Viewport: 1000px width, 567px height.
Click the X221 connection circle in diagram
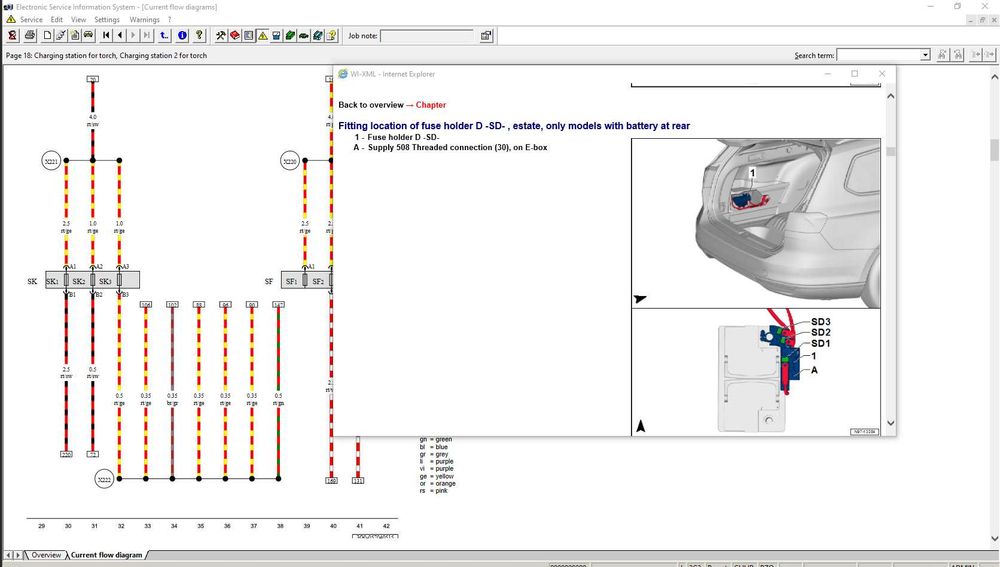(51, 161)
